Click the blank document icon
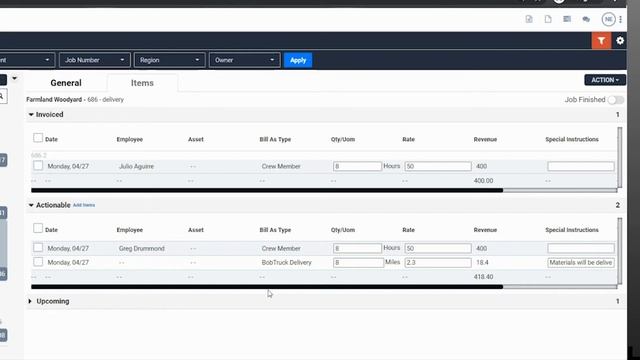The width and height of the screenshot is (640, 360). click(548, 19)
